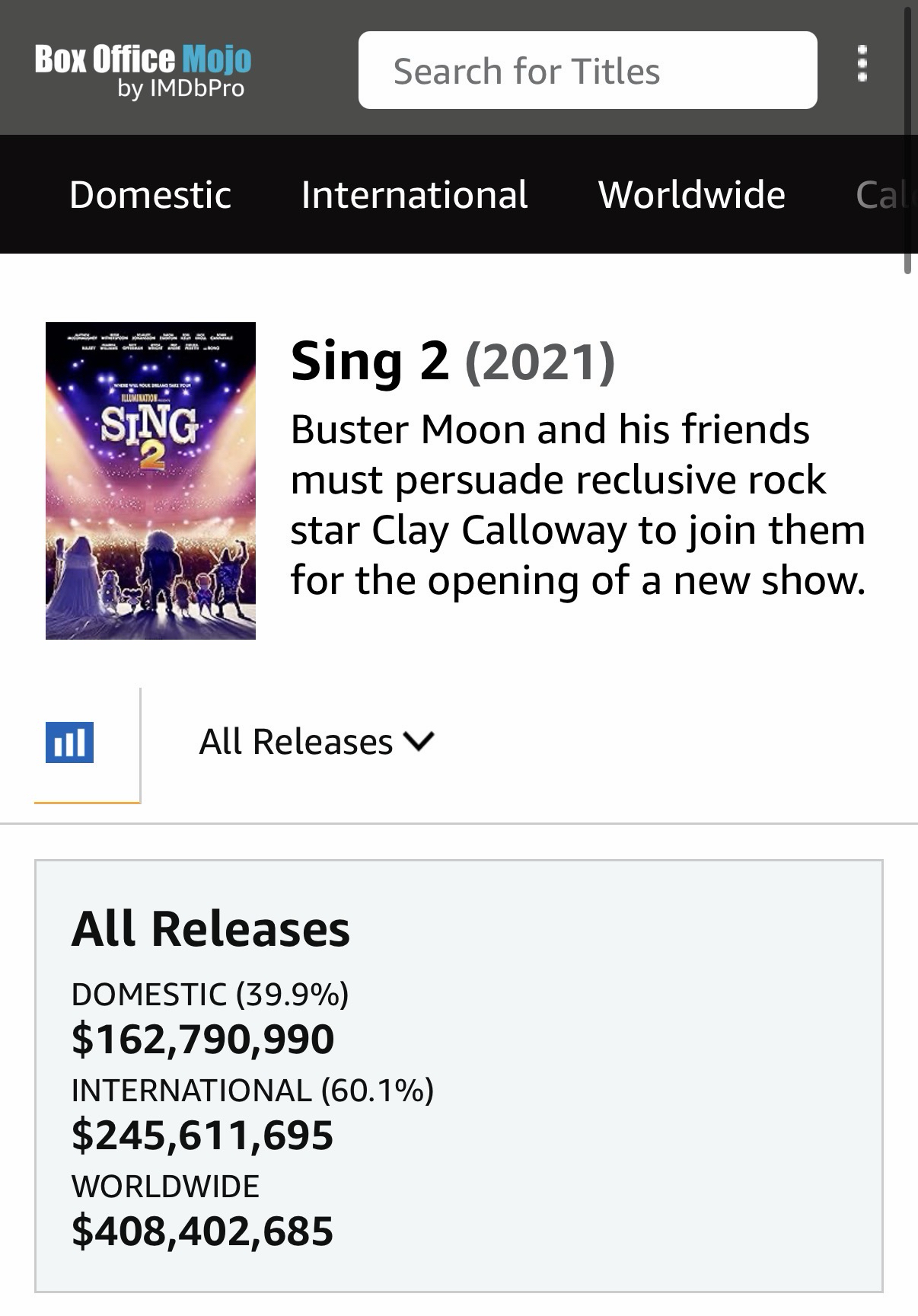Click the Sing 2 movie title
This screenshot has height=1316, width=918.
[x=370, y=362]
